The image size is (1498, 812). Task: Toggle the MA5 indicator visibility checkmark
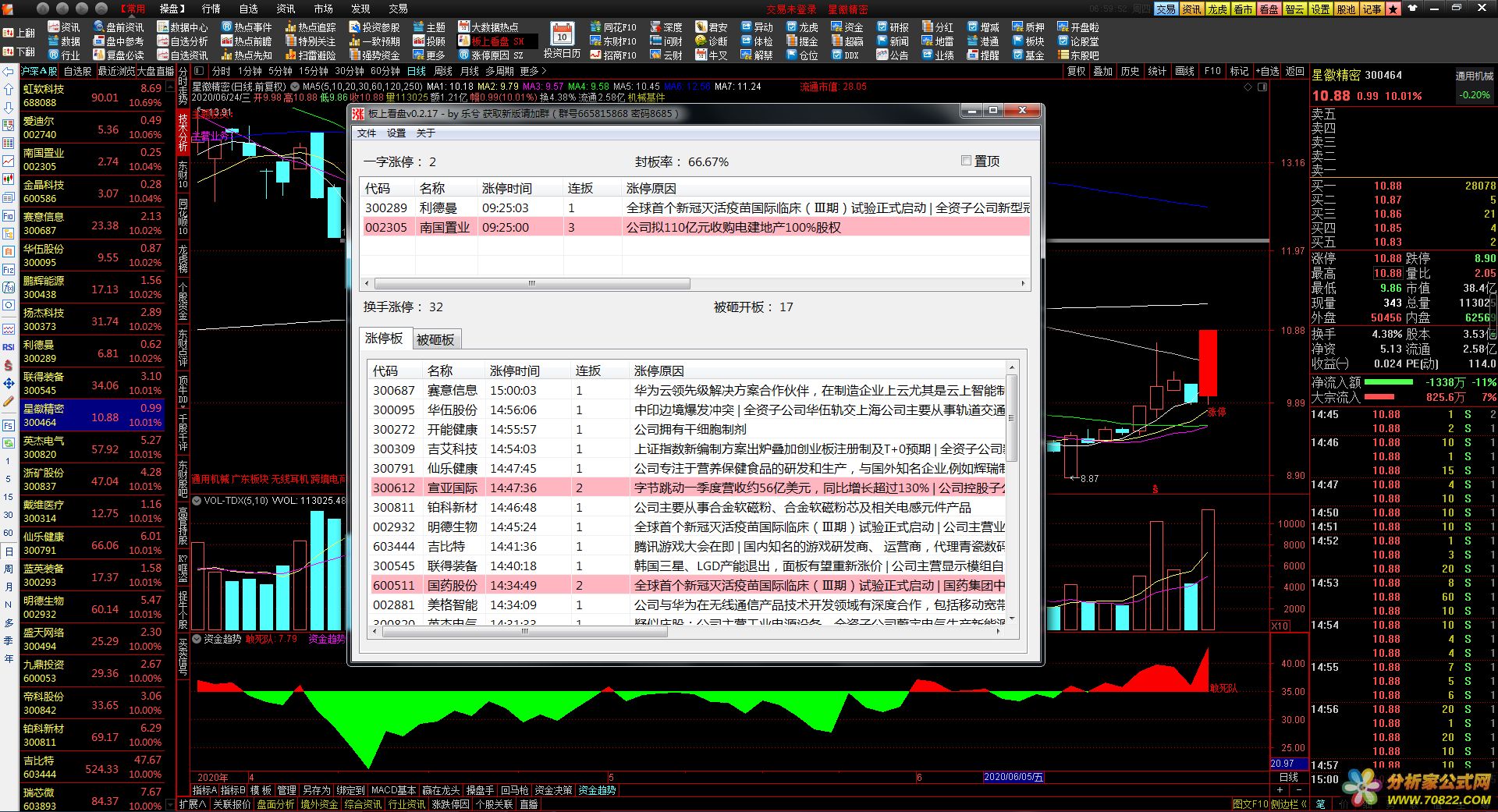tap(295, 87)
